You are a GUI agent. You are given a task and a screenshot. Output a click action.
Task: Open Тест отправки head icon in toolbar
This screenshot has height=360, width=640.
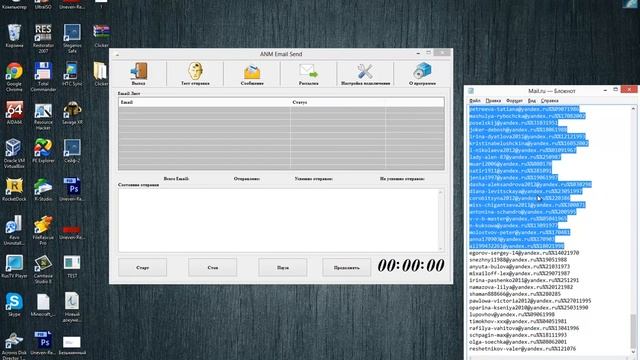[195, 74]
